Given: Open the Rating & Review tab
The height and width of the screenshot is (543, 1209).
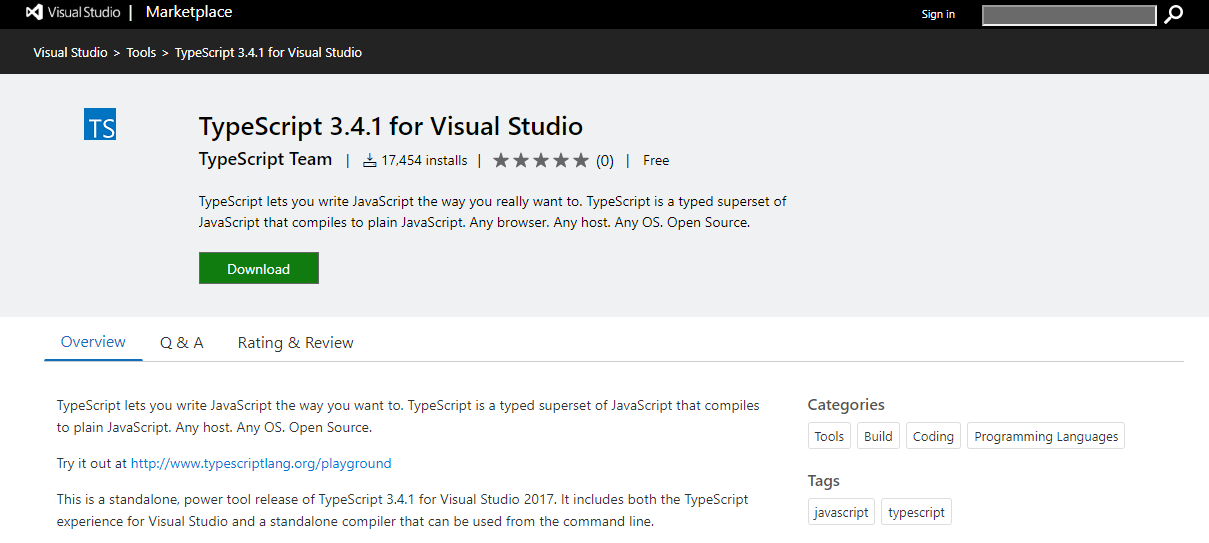Looking at the screenshot, I should [x=296, y=342].
